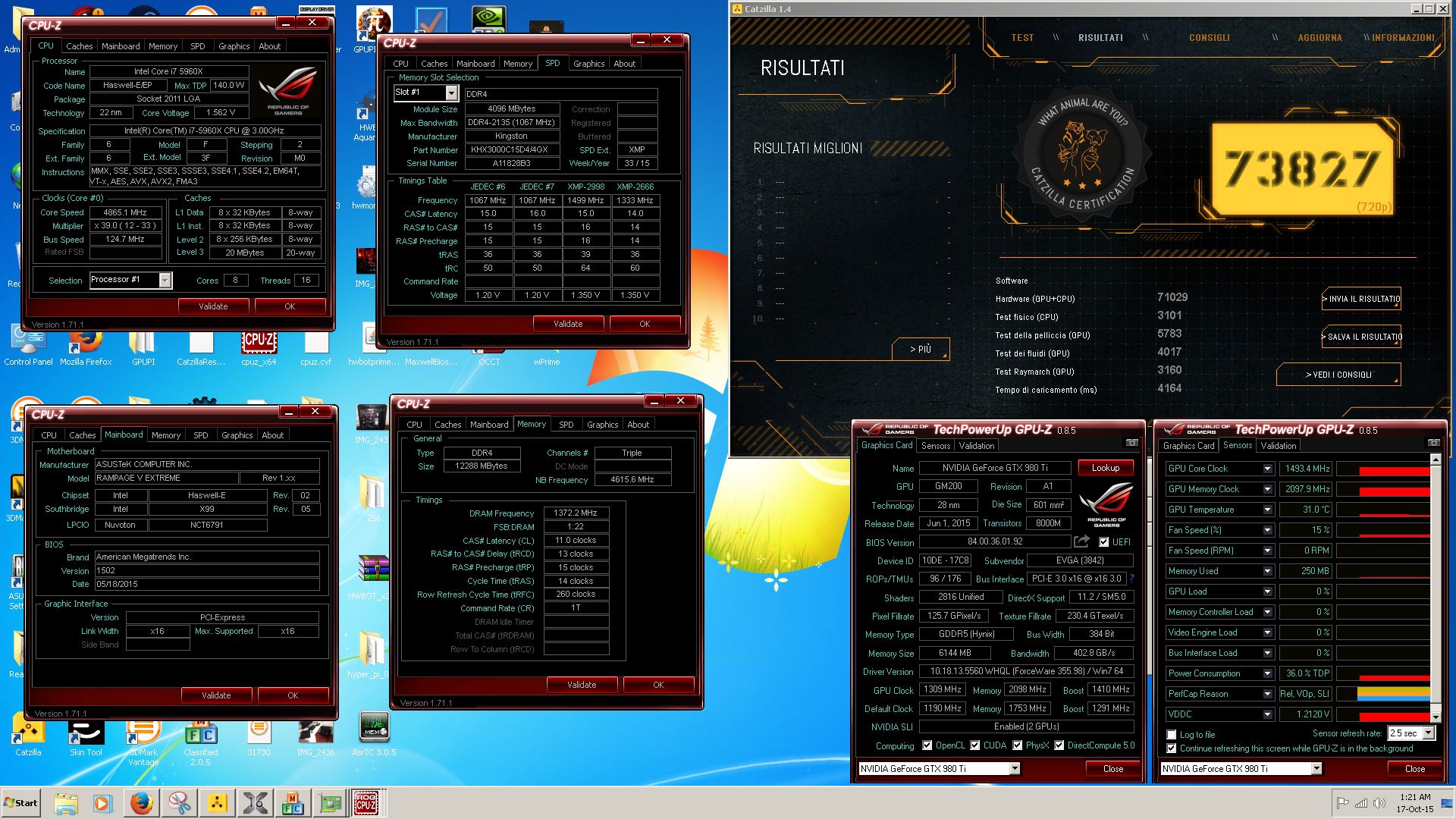Take screenshot using Graphics Card camera icon

tap(1131, 443)
